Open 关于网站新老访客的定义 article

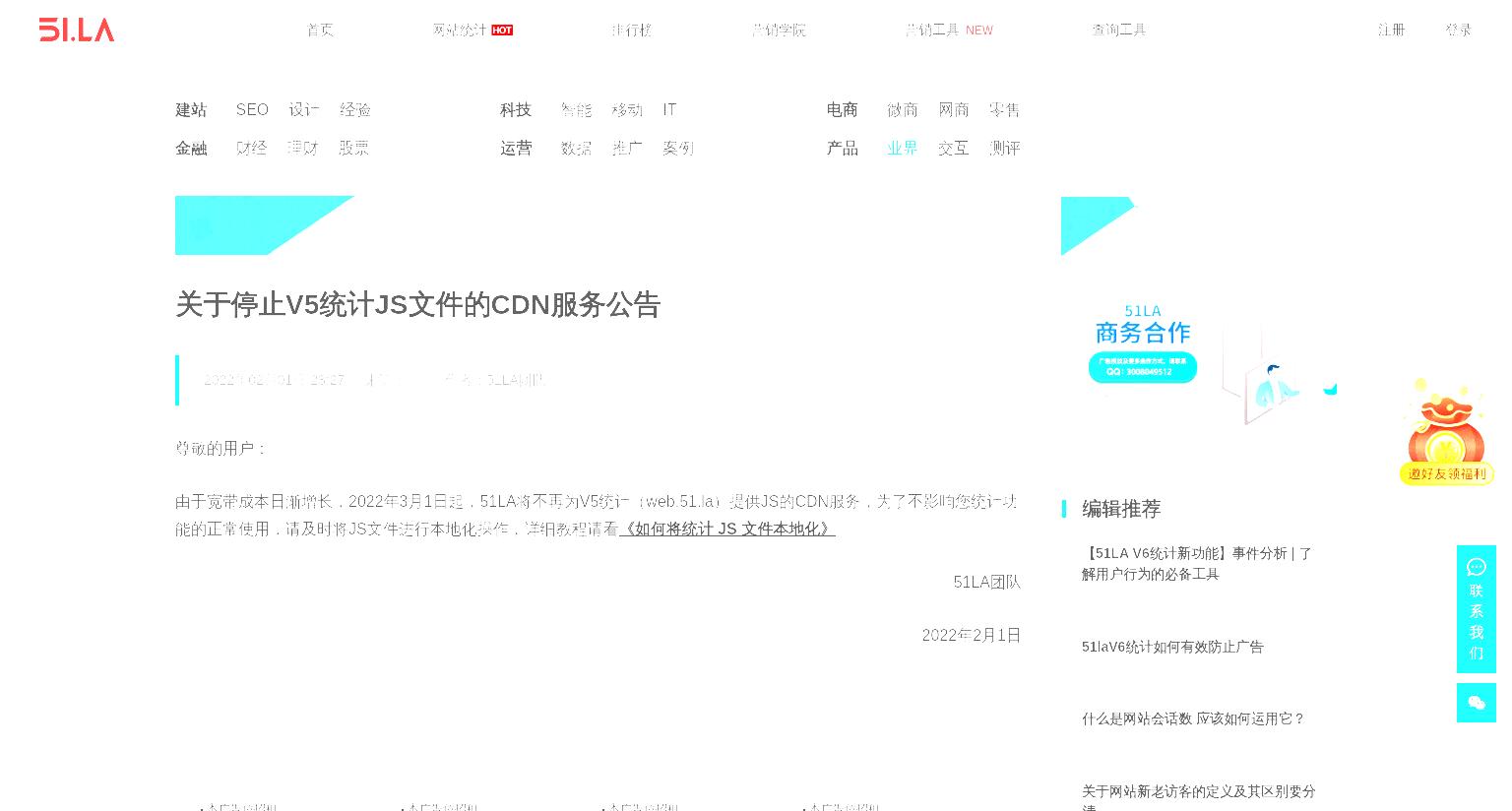[1199, 797]
